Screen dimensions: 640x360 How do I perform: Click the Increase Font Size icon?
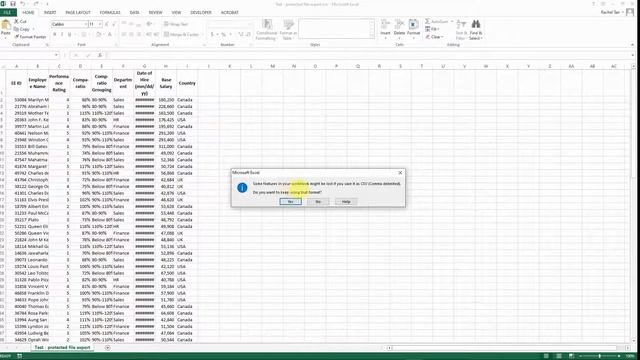[107, 24]
